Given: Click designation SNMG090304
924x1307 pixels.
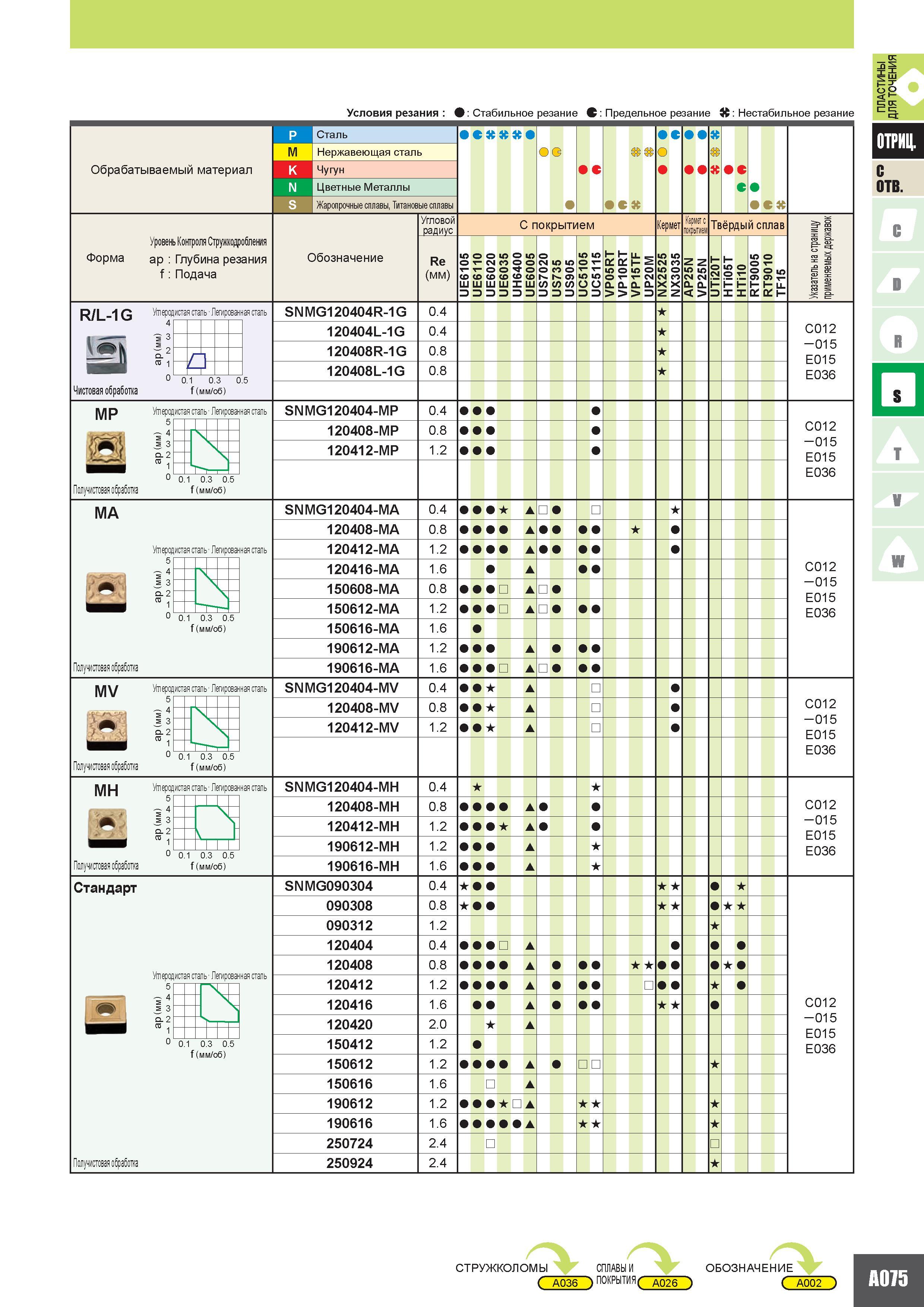Looking at the screenshot, I should tap(329, 886).
